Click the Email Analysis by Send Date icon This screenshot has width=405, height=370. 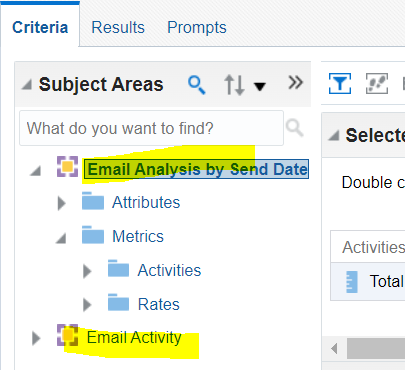pos(67,166)
